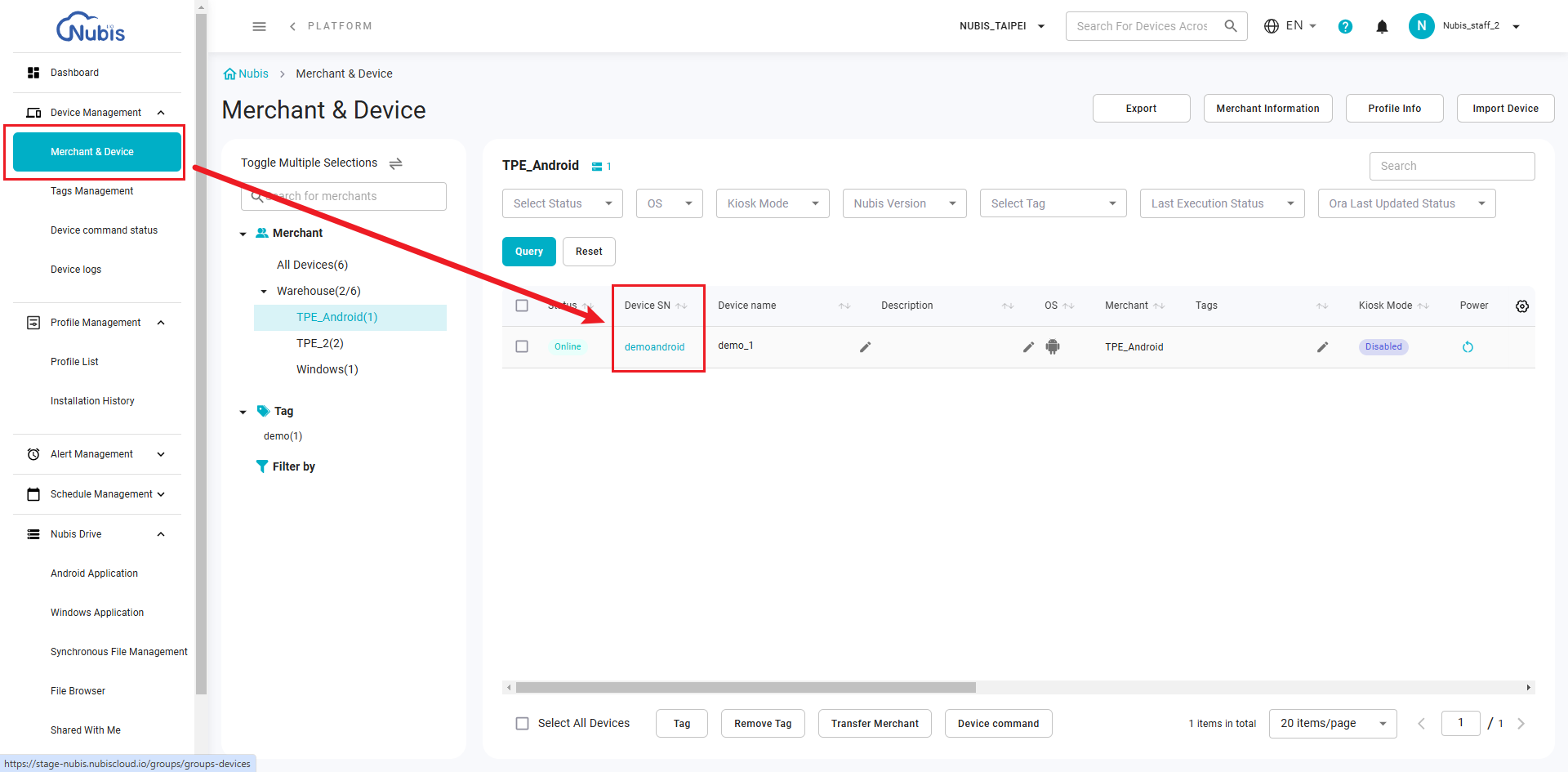Click the Export button
This screenshot has width=1568, height=772.
click(1141, 109)
